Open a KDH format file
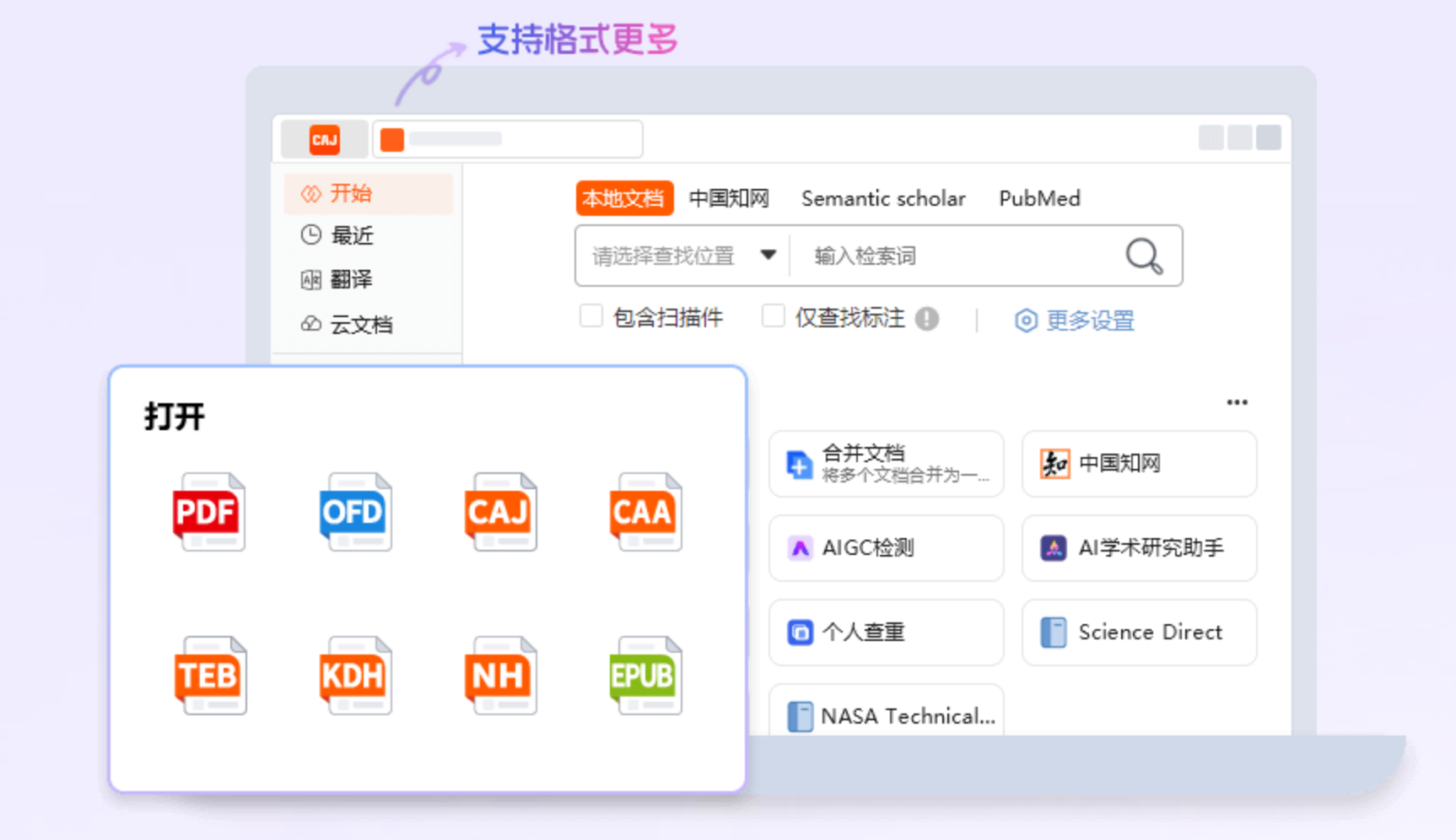Screen dimensions: 1456x840 click(355, 676)
